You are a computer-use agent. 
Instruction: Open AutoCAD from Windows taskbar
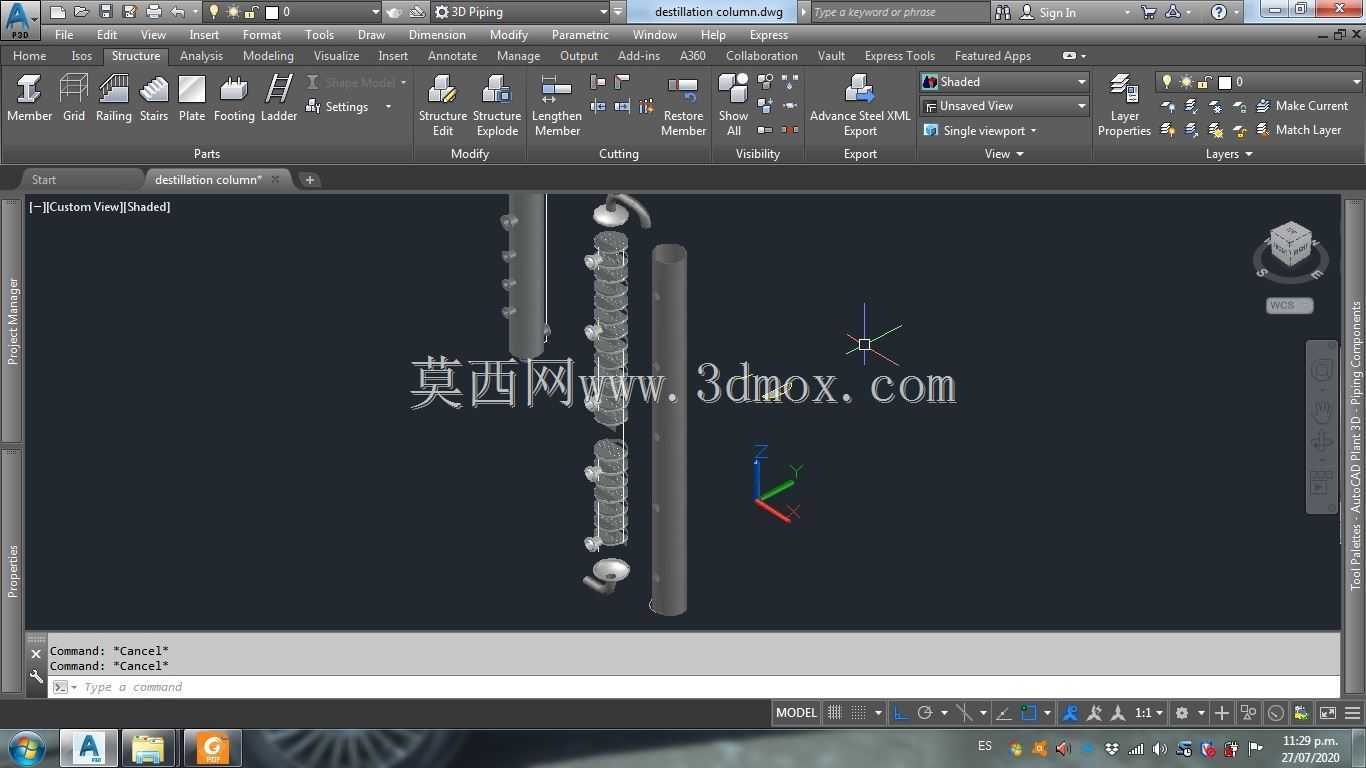(x=89, y=747)
